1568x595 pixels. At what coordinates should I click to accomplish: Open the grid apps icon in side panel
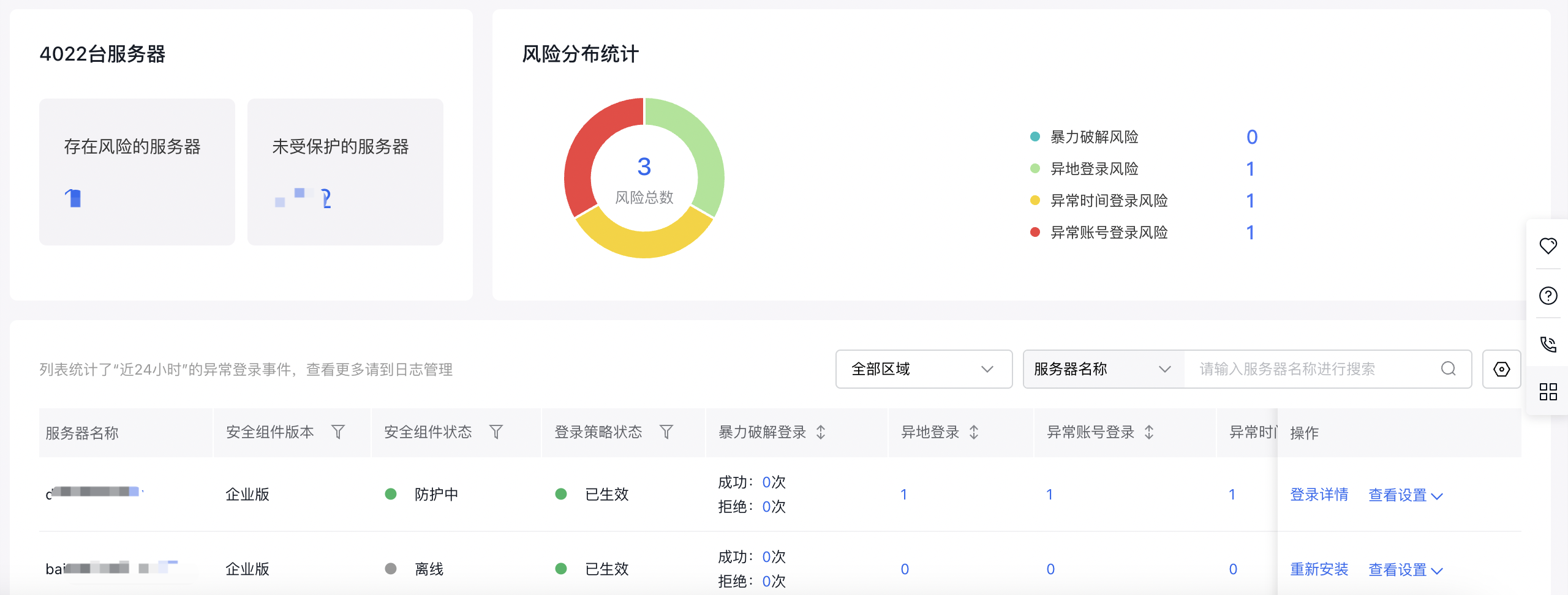[1548, 392]
